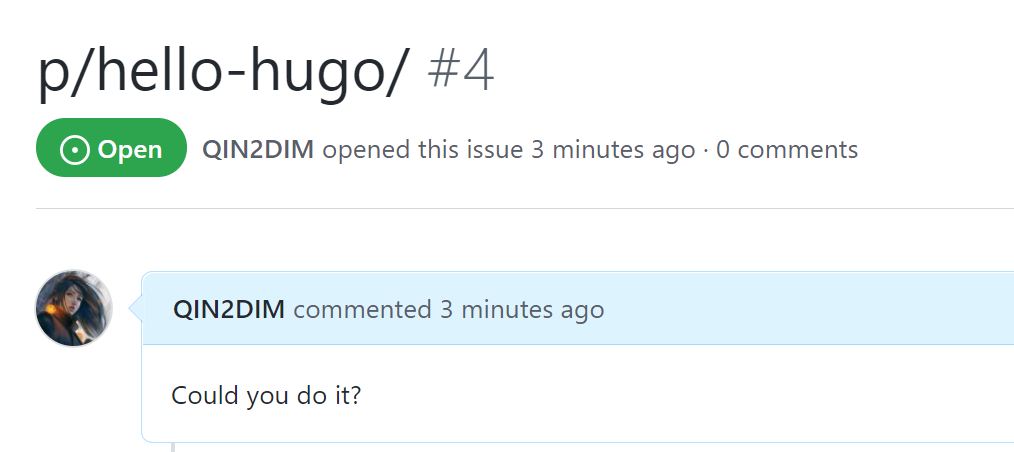Click comment text "Could you do it?"
The image size is (1014, 452).
(266, 395)
